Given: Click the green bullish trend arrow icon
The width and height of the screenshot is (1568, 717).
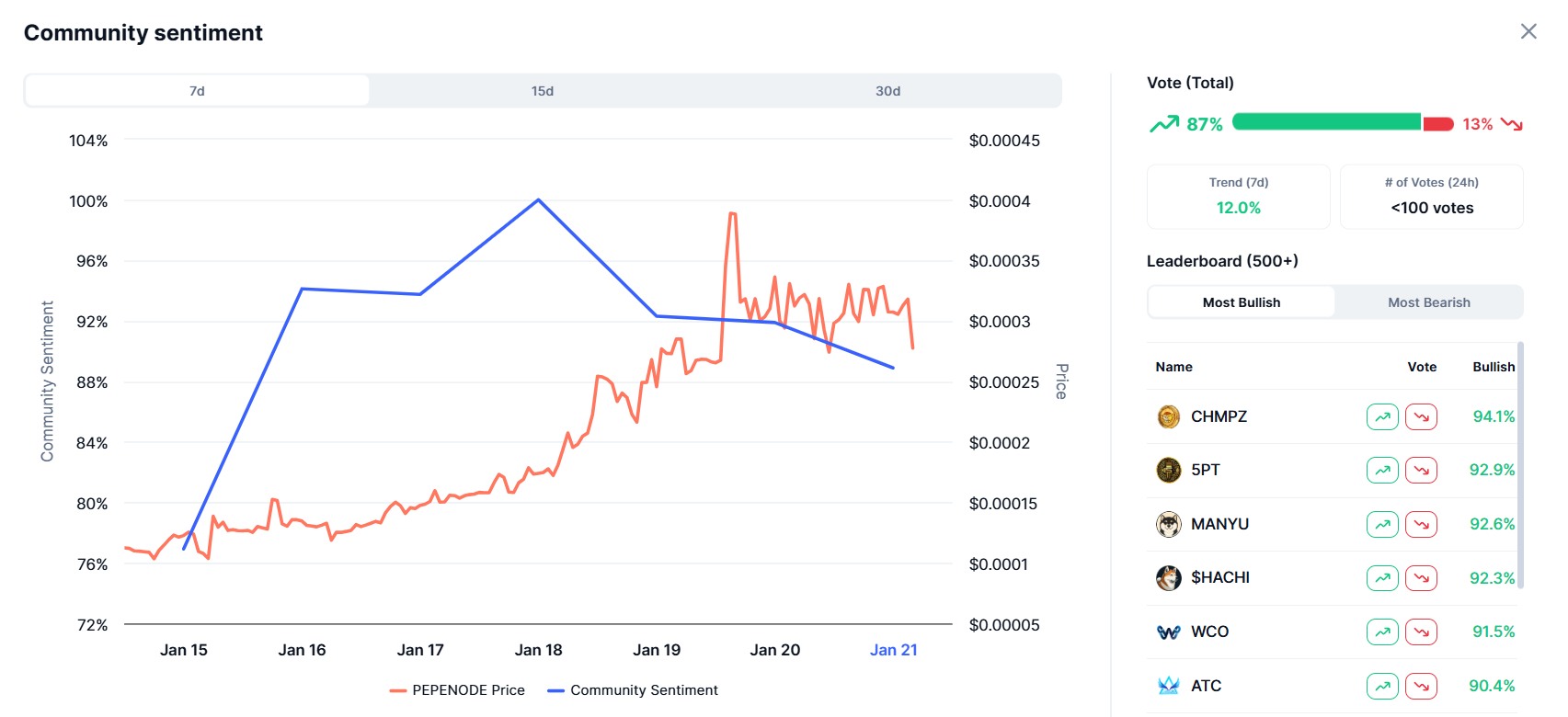Looking at the screenshot, I should 1163,124.
